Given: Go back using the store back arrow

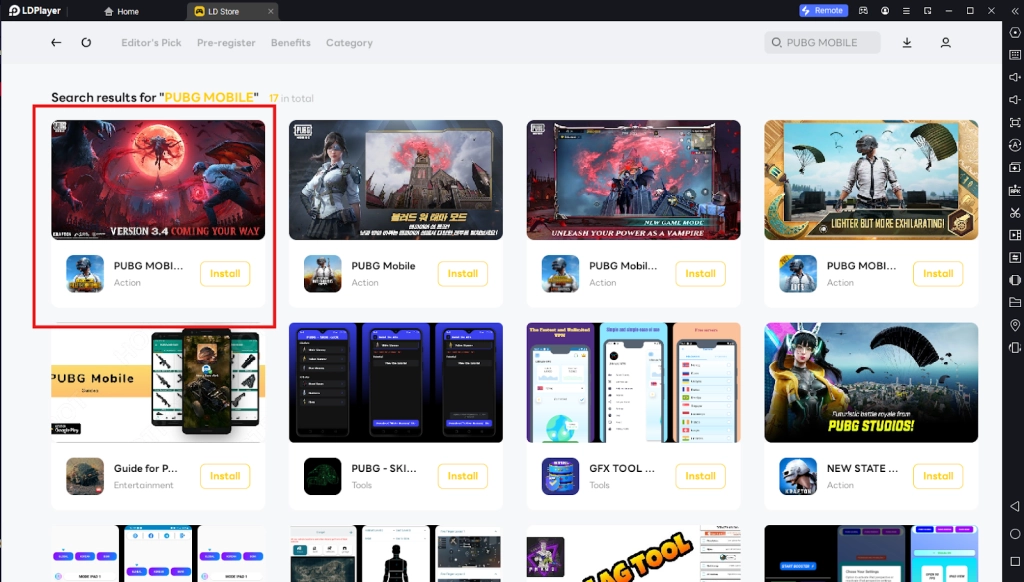Looking at the screenshot, I should [56, 42].
